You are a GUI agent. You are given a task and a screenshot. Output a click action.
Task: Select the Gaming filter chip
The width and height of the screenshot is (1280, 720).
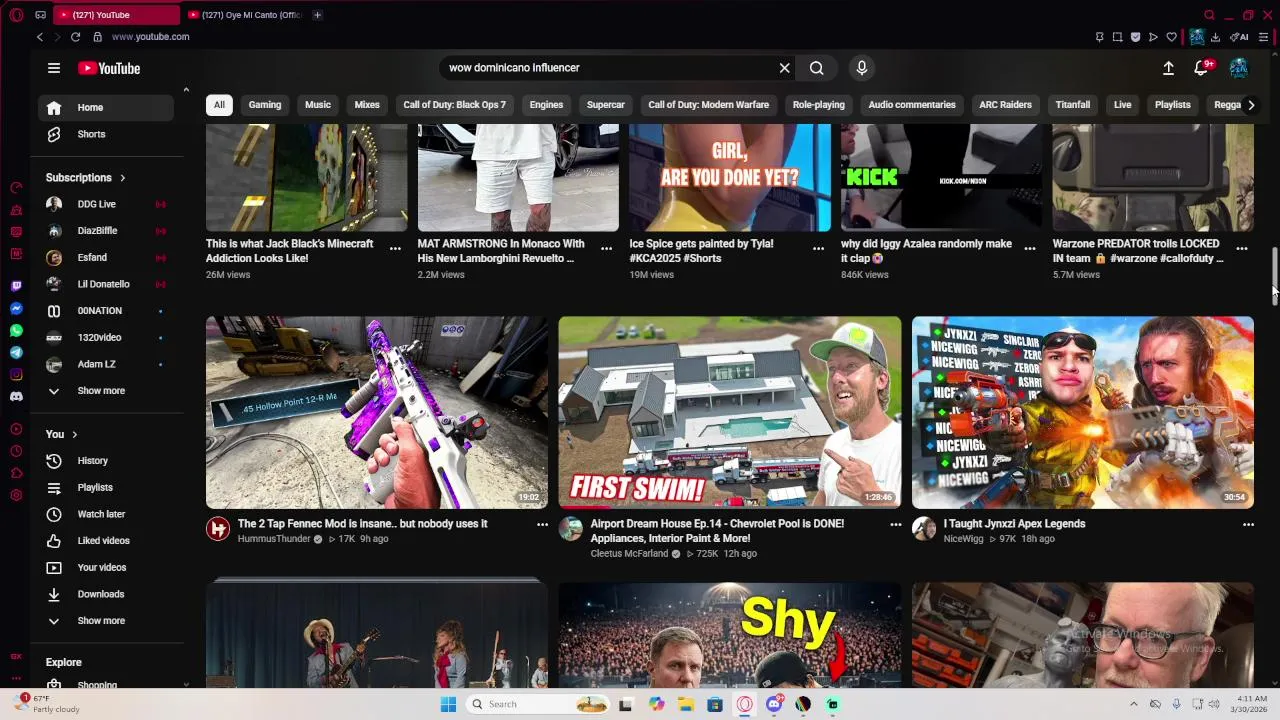pos(265,105)
